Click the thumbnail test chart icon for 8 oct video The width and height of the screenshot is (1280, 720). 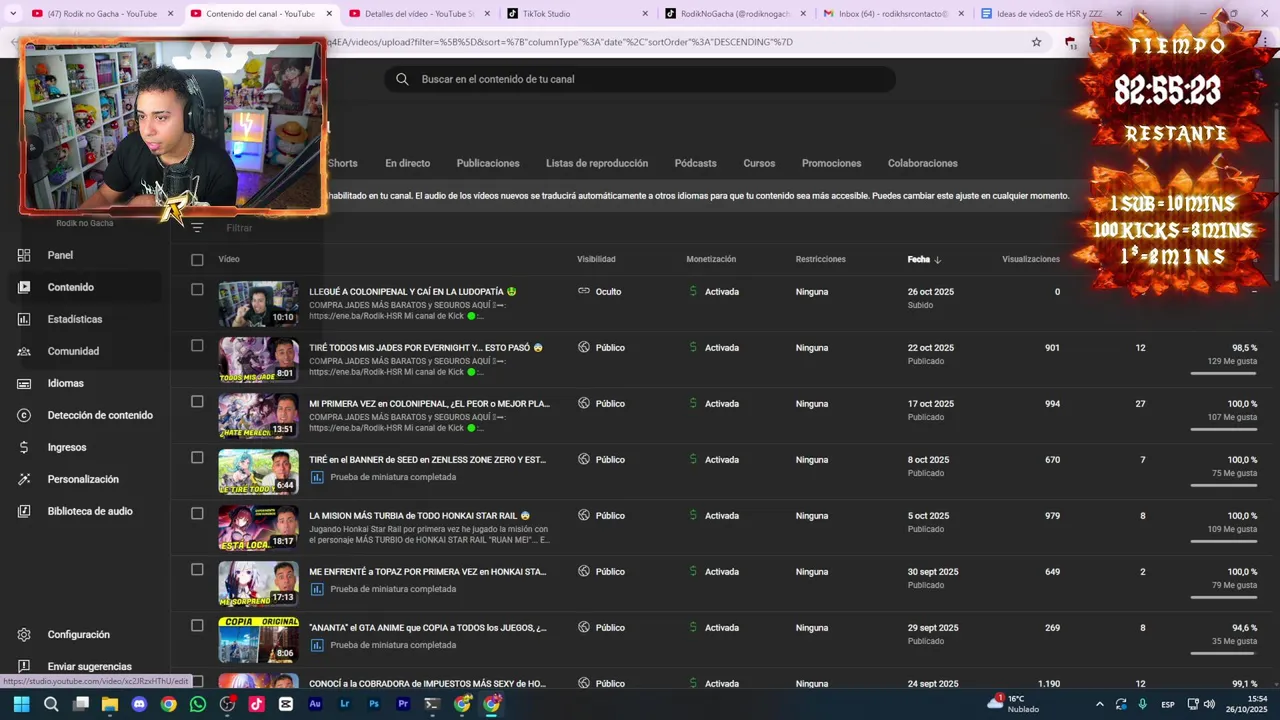click(x=317, y=477)
